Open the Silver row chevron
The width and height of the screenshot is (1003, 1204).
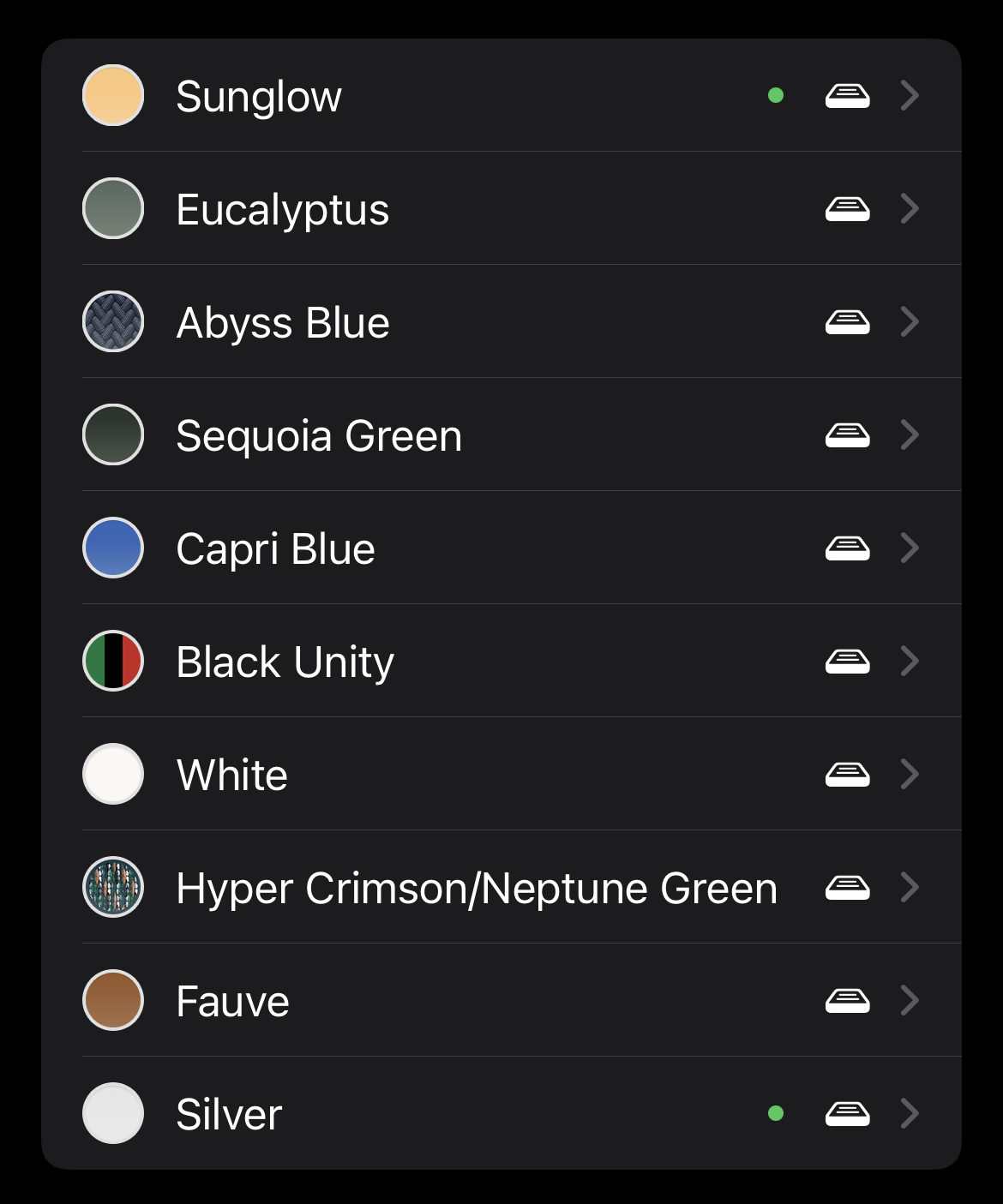point(910,1113)
